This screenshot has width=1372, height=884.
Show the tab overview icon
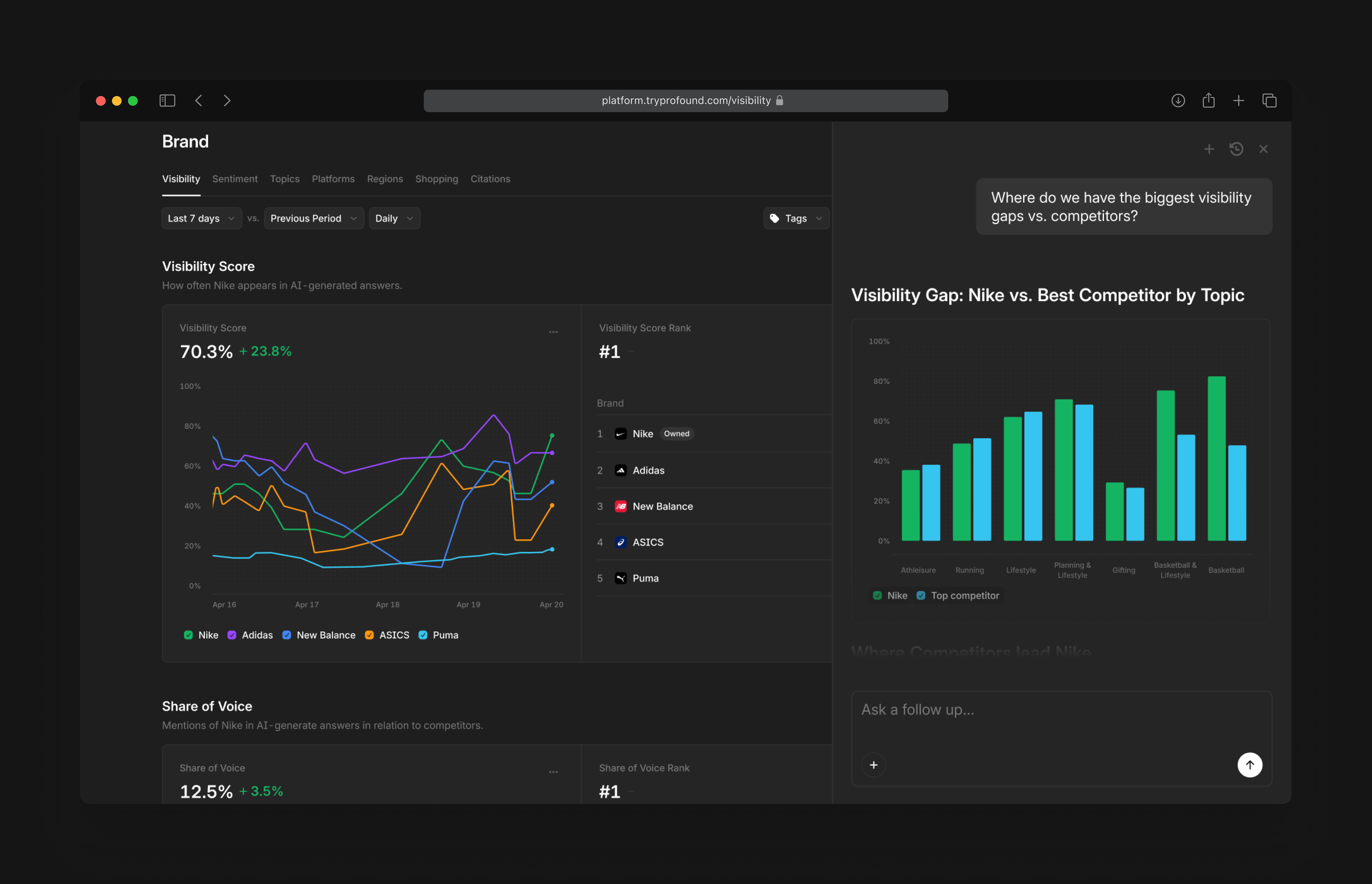(x=1269, y=100)
